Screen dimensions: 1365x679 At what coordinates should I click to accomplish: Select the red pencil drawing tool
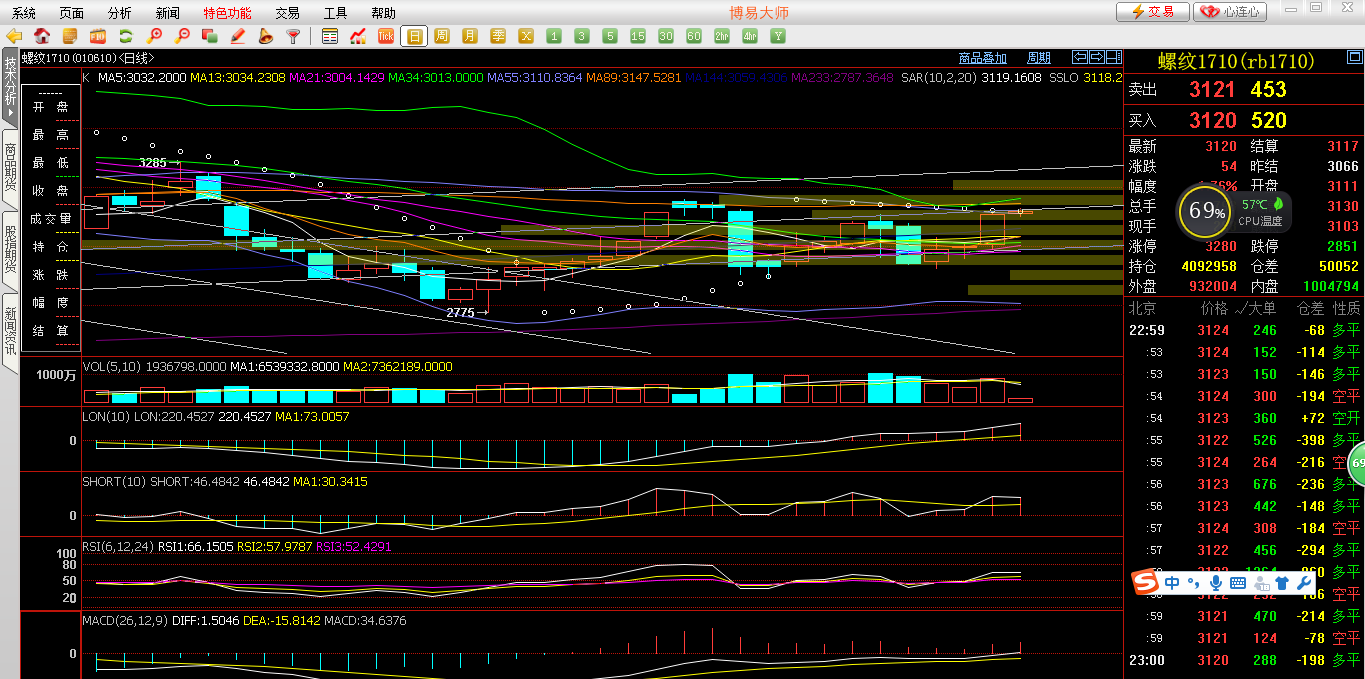238,36
